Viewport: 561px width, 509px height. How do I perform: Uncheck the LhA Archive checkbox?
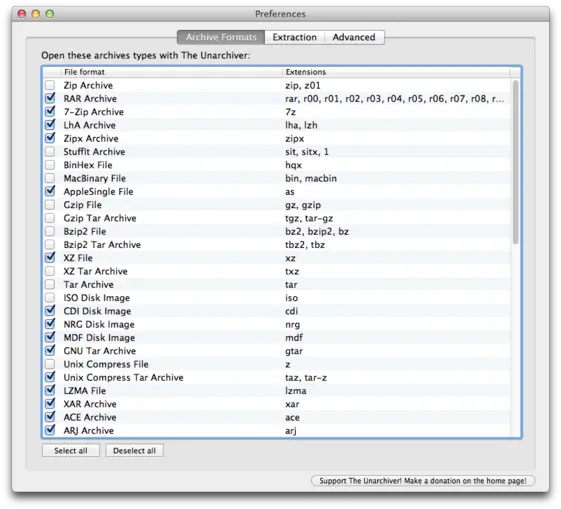[x=50, y=124]
